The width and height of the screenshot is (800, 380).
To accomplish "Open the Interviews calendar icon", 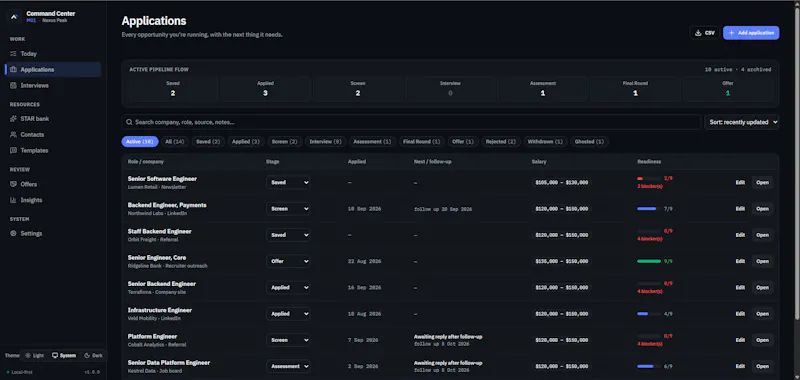I will pyautogui.click(x=14, y=86).
